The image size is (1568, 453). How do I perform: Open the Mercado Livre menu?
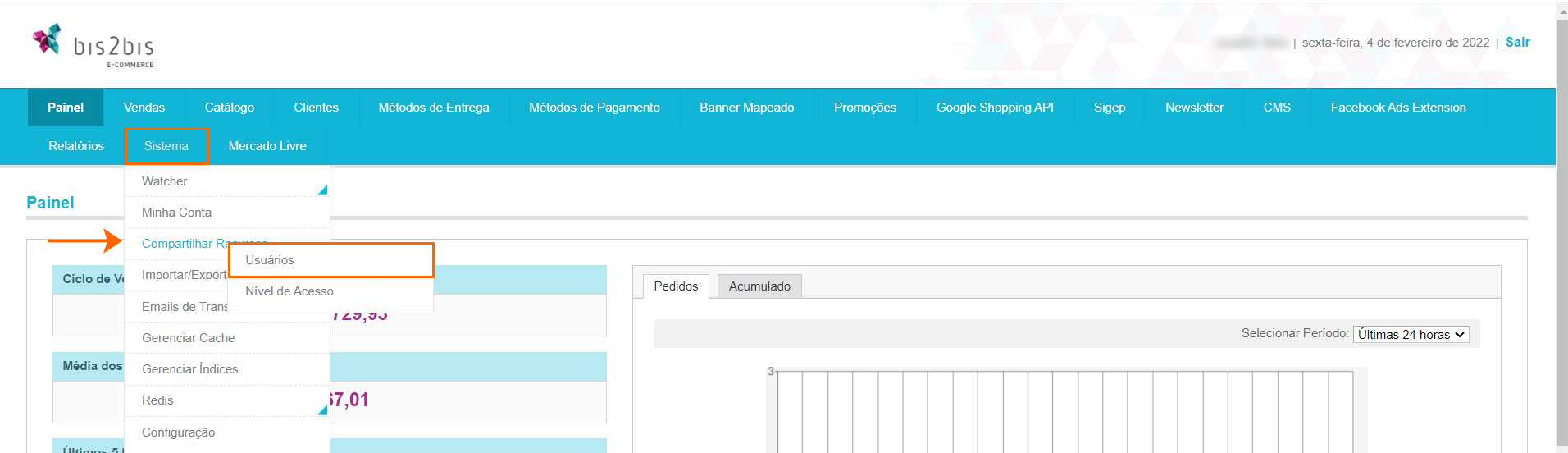click(x=267, y=146)
